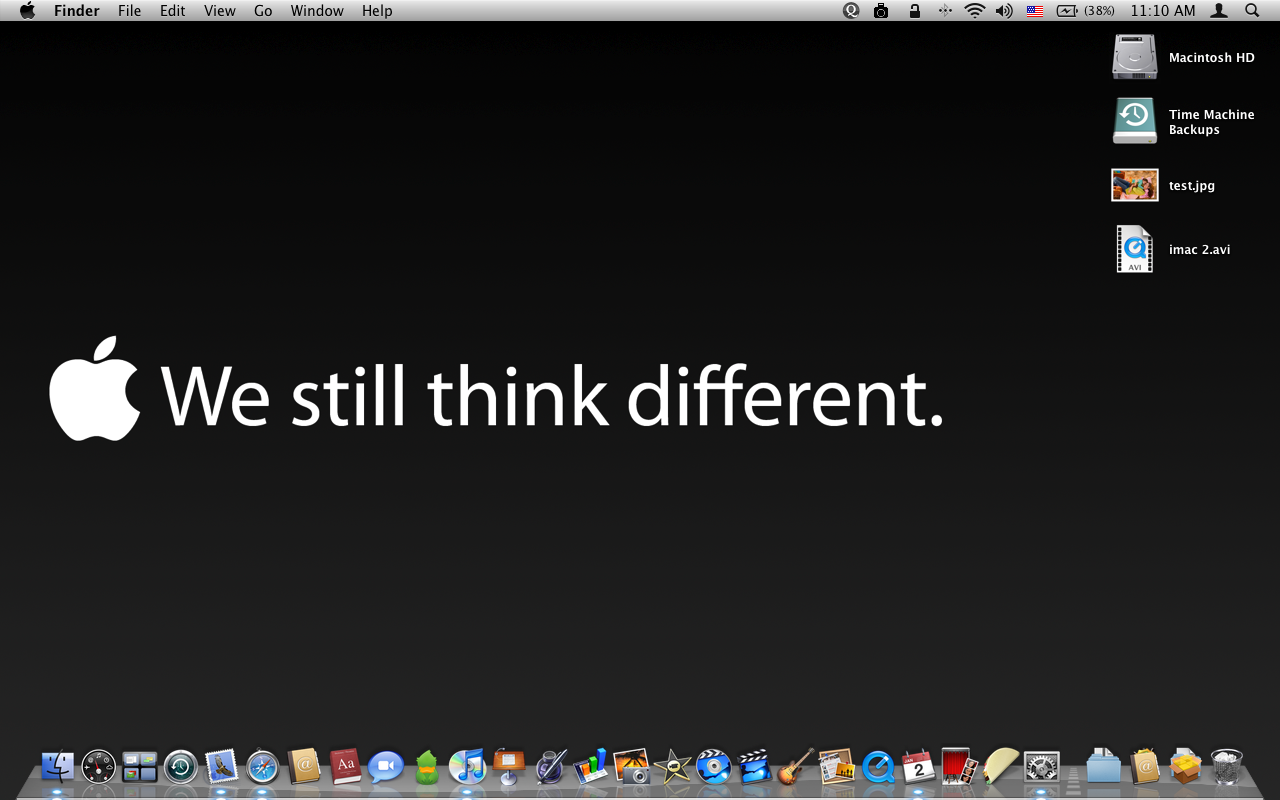The image size is (1280, 800).
Task: Open iCal calendar icon
Action: coord(919,767)
